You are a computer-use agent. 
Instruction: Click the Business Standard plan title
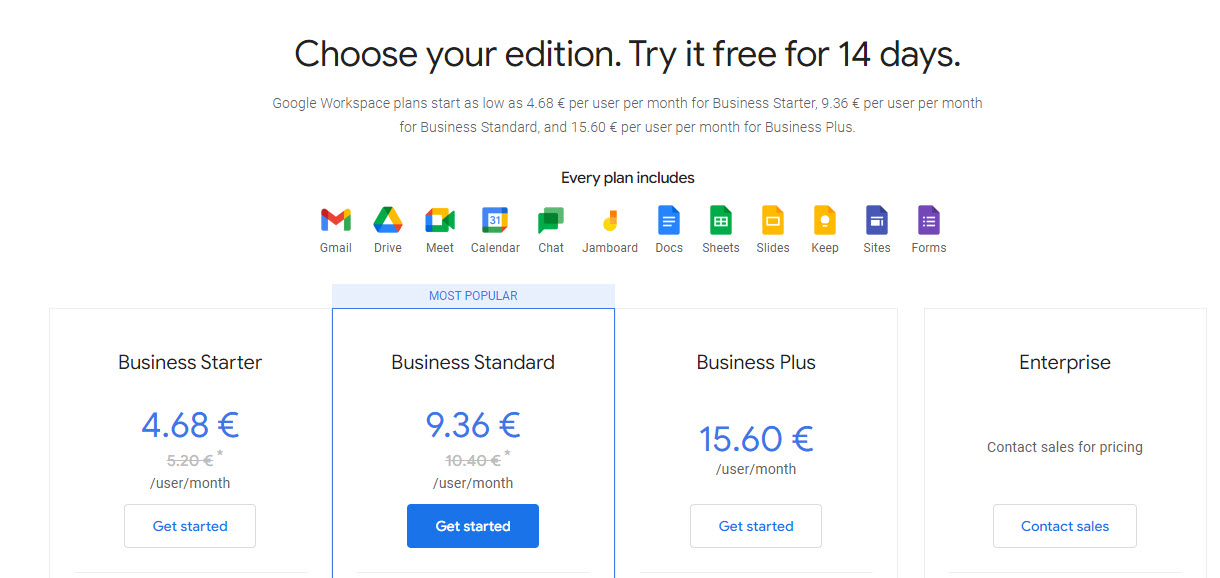(473, 362)
